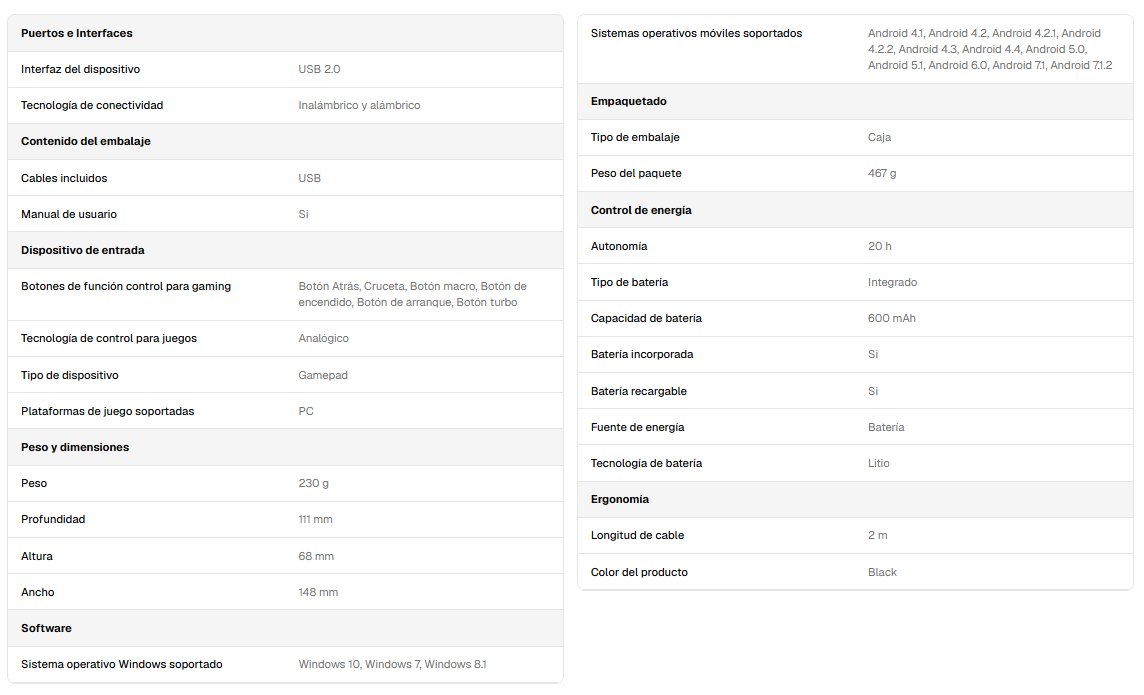The height and width of the screenshot is (695, 1144).
Task: Select the 230 g weight value
Action: pos(313,484)
